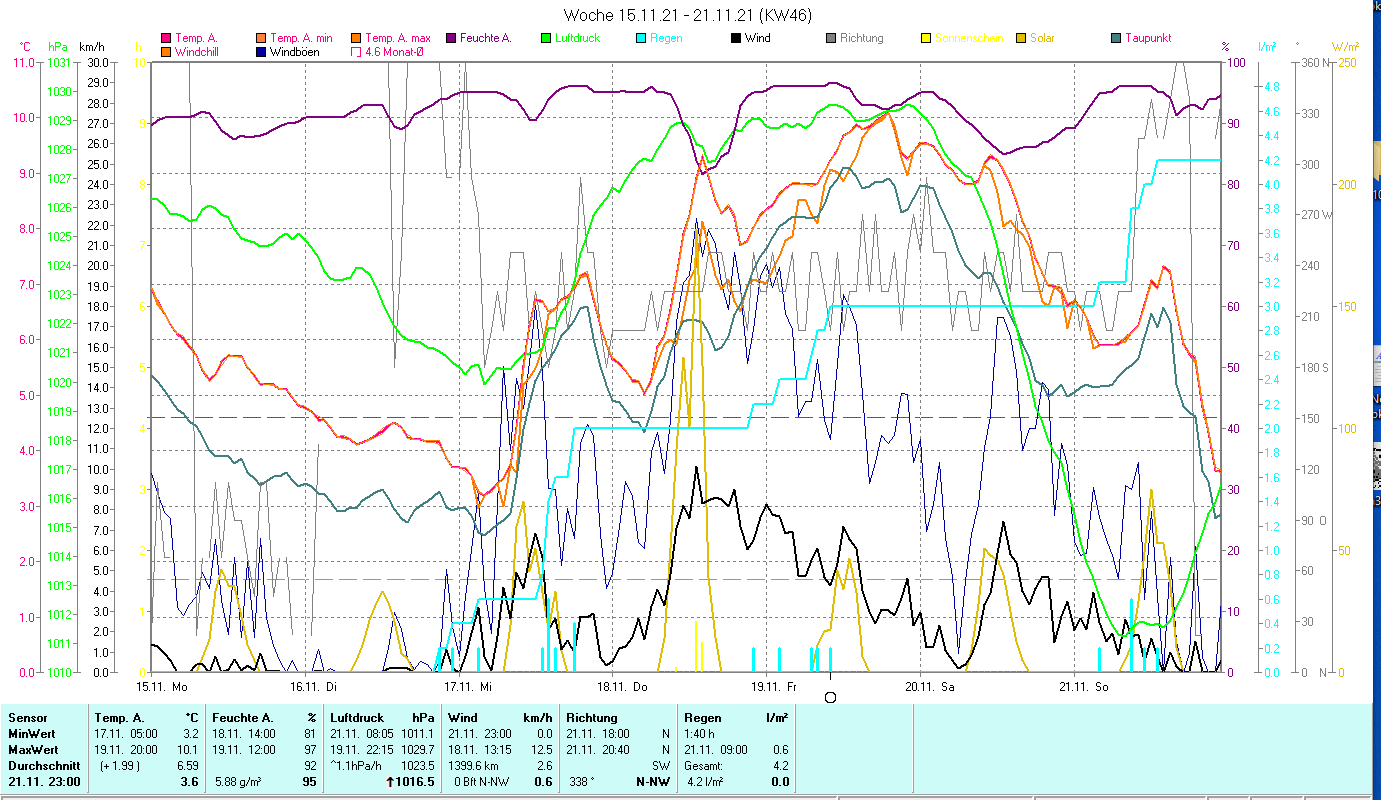Click the Durchschnitt row label

(43, 766)
